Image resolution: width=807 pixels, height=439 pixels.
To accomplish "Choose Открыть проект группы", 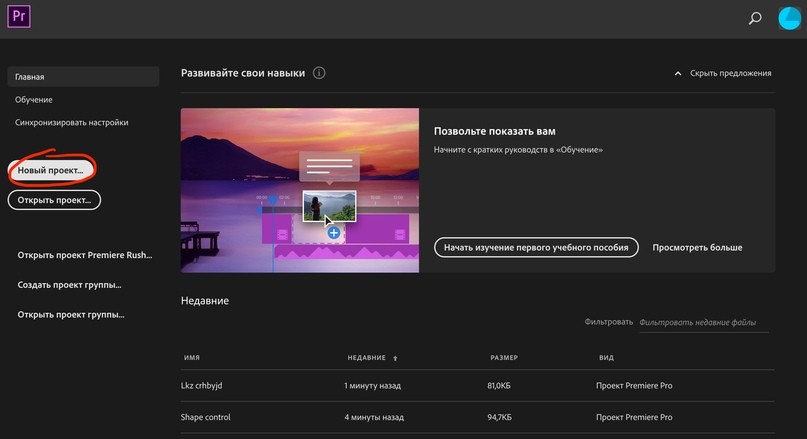I will point(71,315).
